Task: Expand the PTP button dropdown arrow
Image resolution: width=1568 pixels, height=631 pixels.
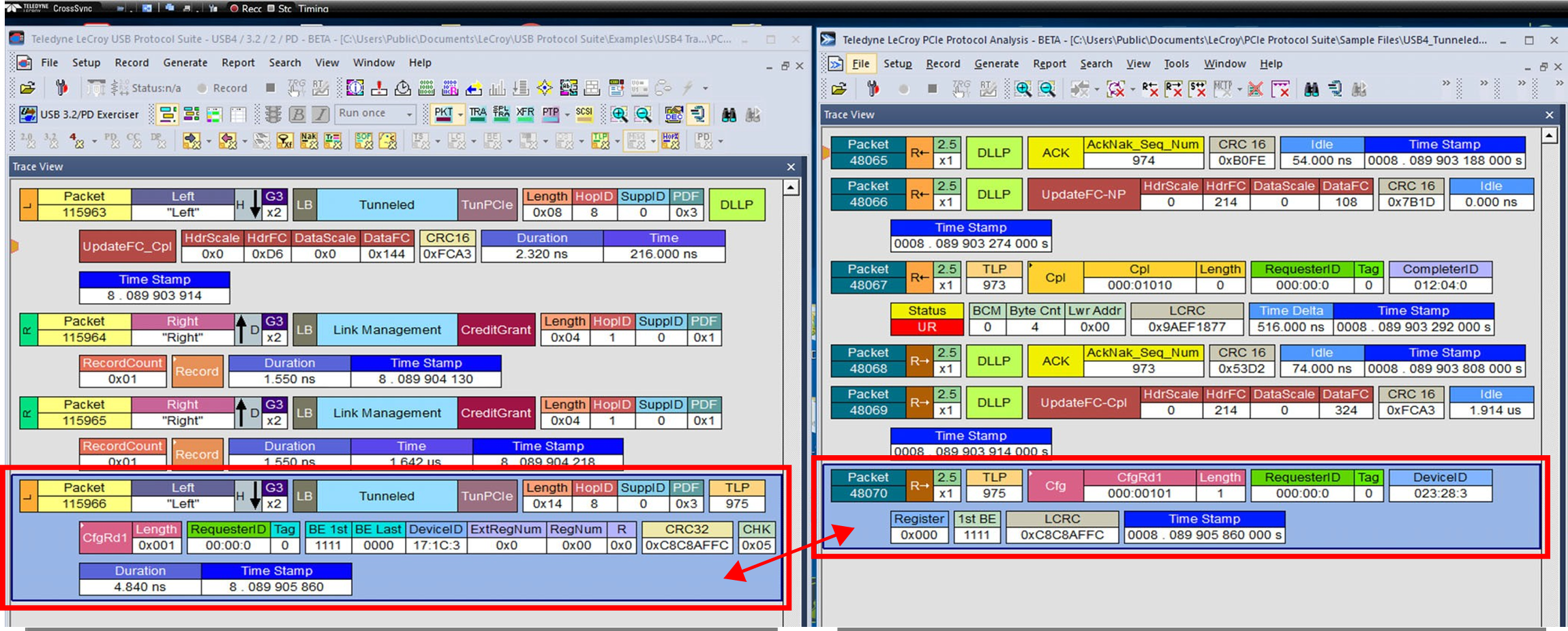Action: click(567, 114)
